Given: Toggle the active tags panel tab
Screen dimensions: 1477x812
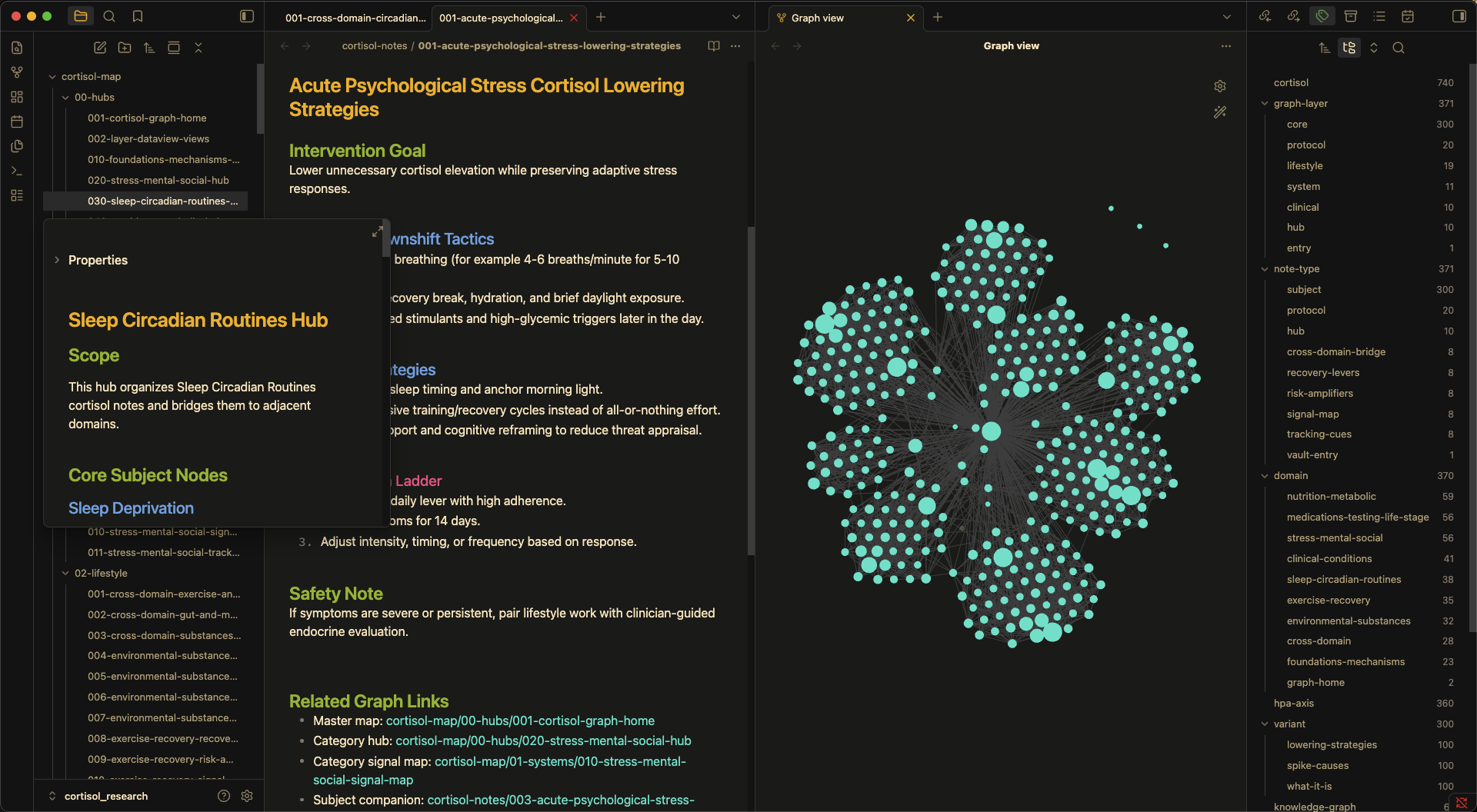Looking at the screenshot, I should coord(1322,16).
